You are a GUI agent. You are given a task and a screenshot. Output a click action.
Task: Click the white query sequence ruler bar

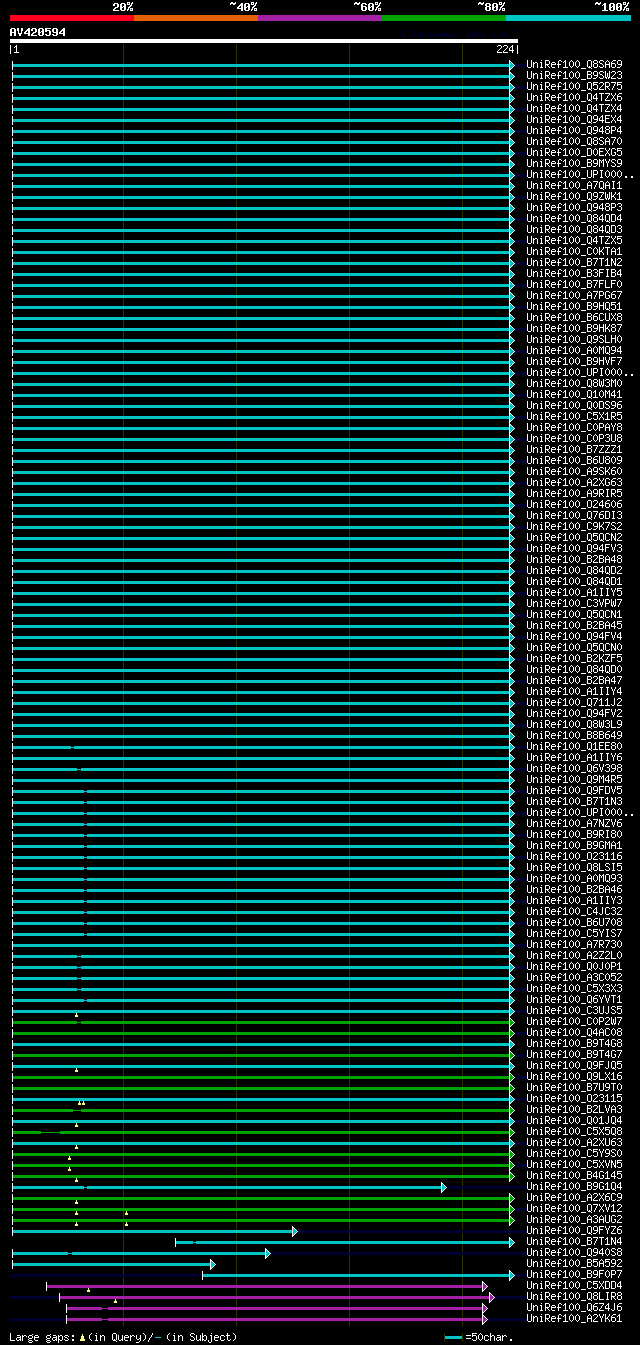pos(264,41)
